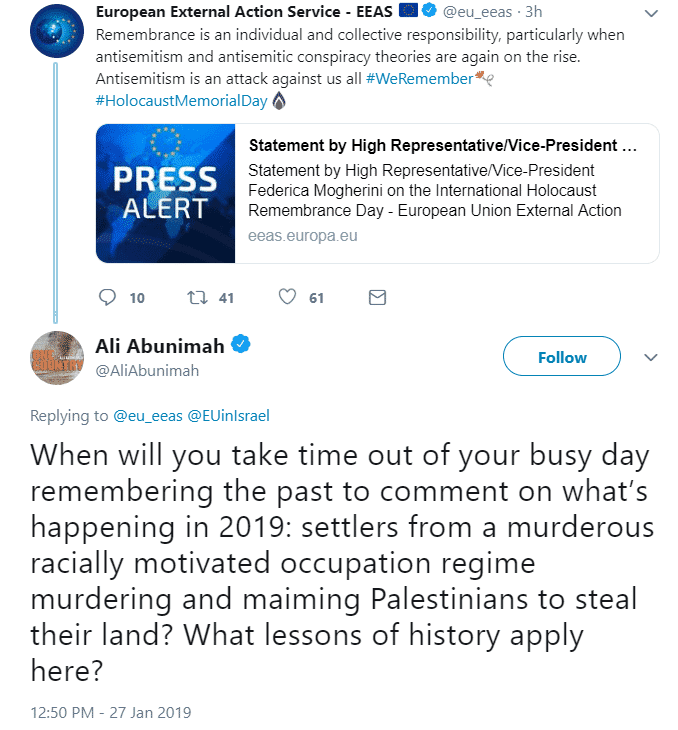
Task: Expand the EEAS tweet options chevron
Action: (x=651, y=14)
